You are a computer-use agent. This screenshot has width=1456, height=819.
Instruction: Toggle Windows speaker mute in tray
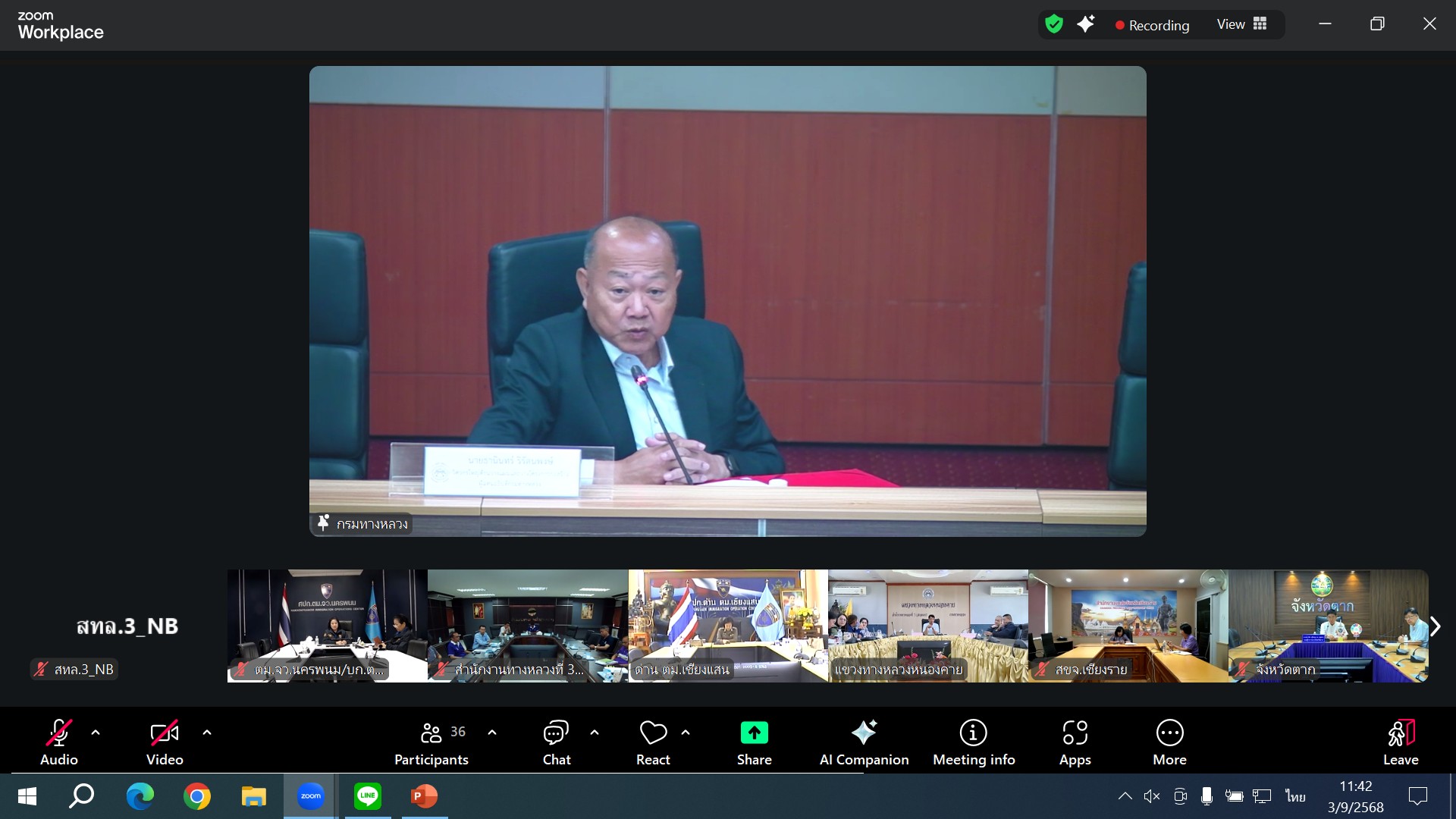tap(1152, 795)
